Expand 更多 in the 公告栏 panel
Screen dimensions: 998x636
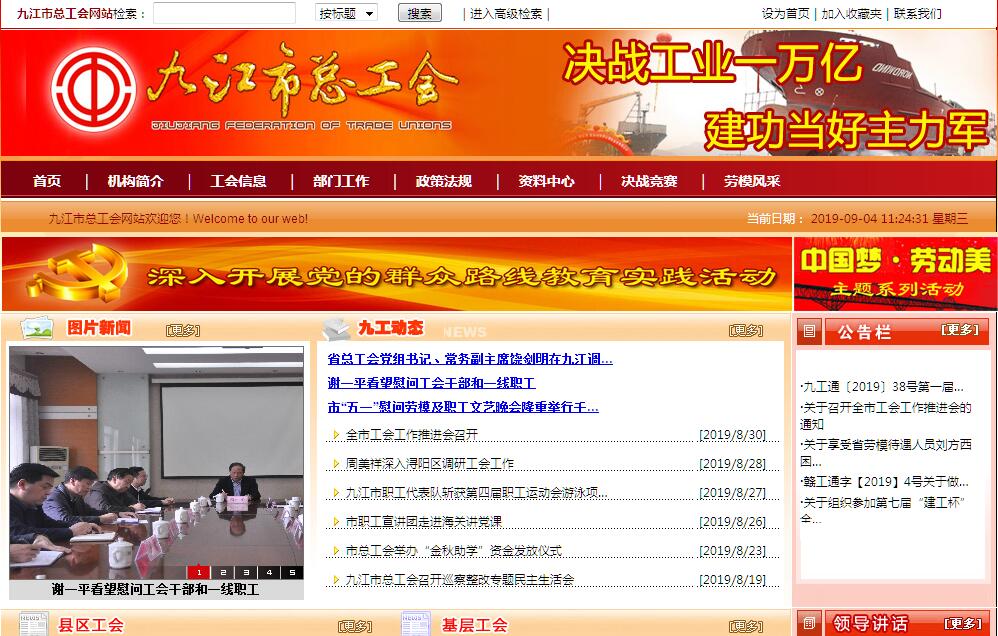tap(960, 330)
